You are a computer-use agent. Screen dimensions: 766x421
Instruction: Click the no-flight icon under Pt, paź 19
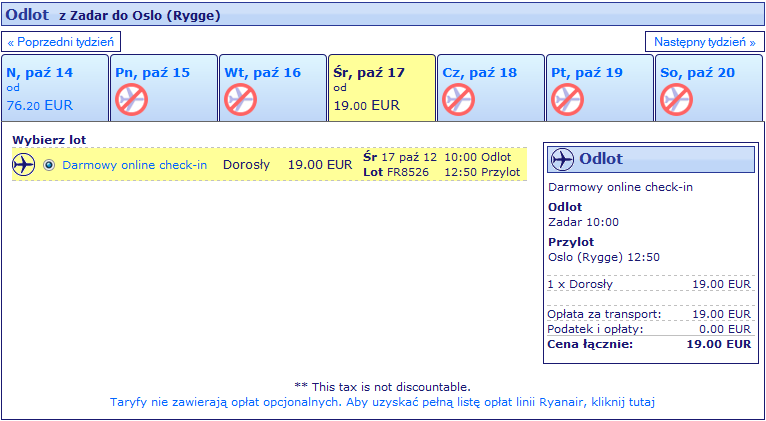568,100
